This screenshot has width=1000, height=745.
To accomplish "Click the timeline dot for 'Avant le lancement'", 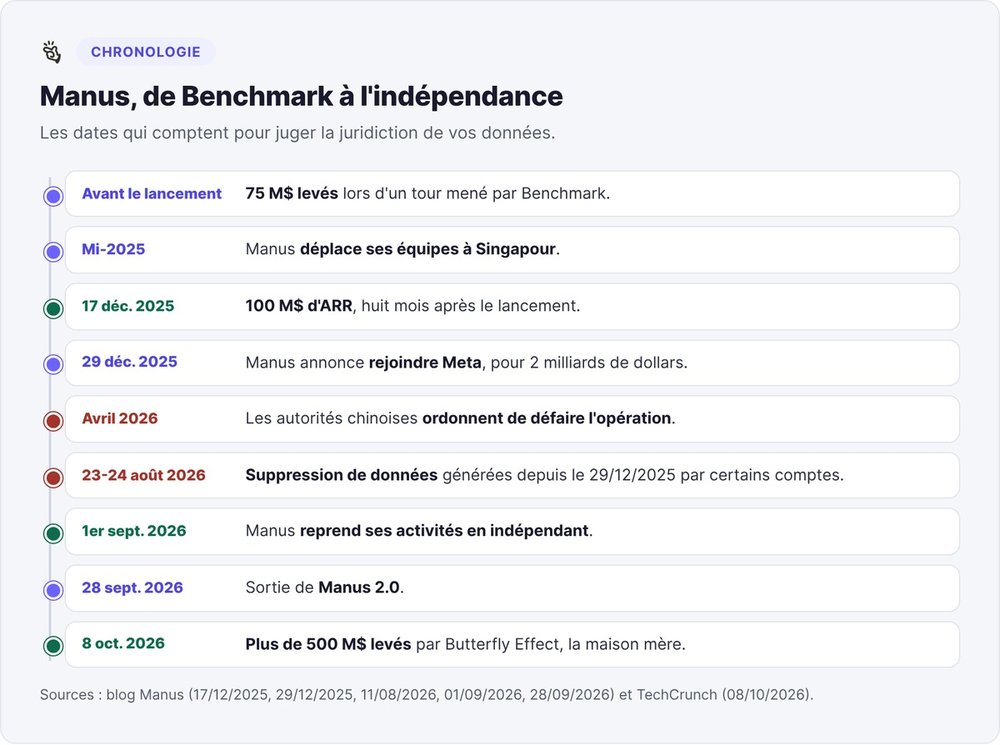I will click(54, 196).
